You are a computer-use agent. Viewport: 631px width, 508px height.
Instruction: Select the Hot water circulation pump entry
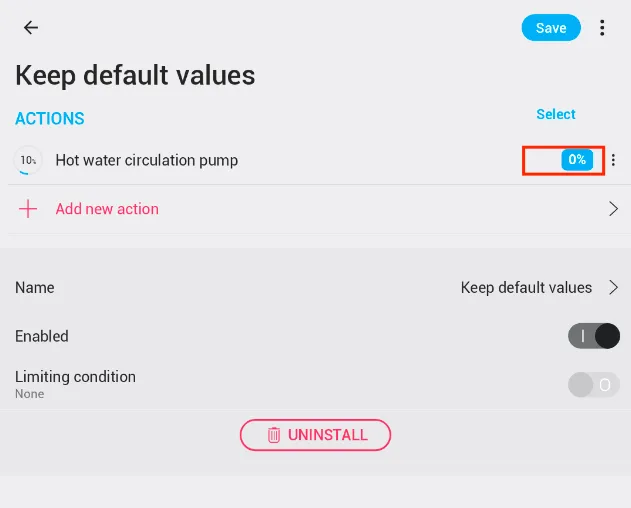point(147,160)
